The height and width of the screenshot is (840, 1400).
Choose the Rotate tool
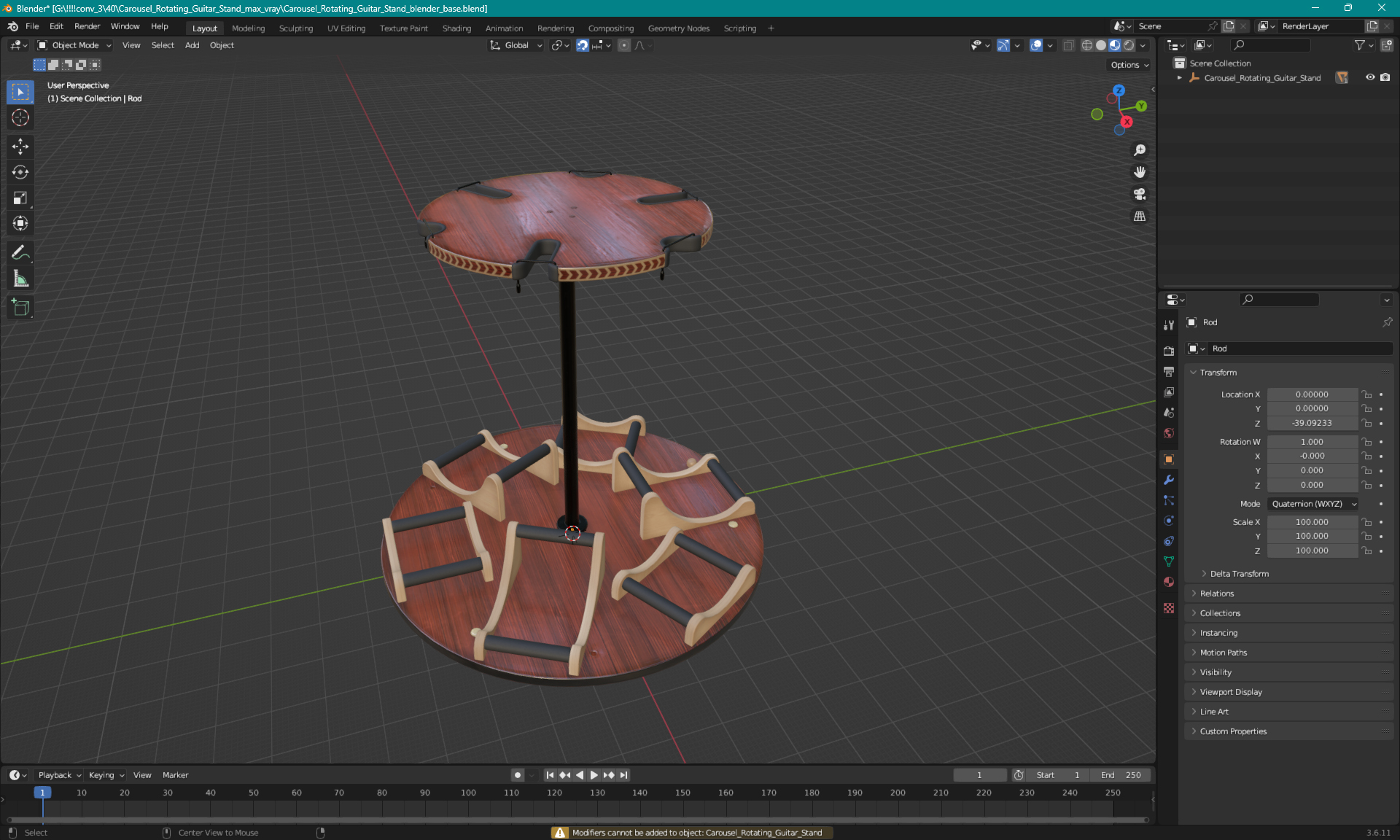coord(20,172)
